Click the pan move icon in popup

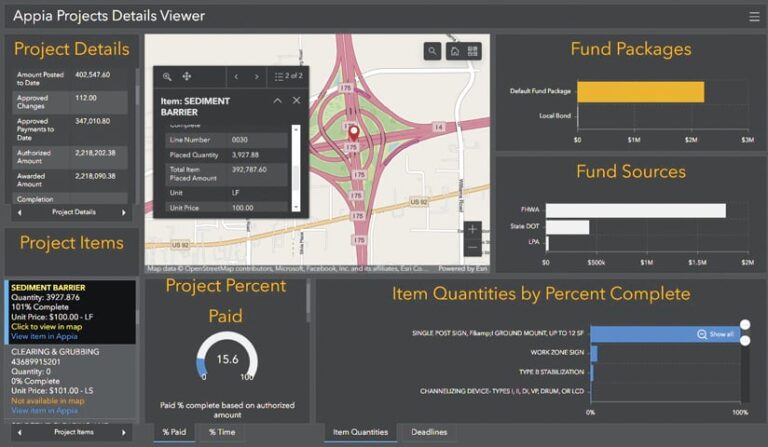click(187, 76)
